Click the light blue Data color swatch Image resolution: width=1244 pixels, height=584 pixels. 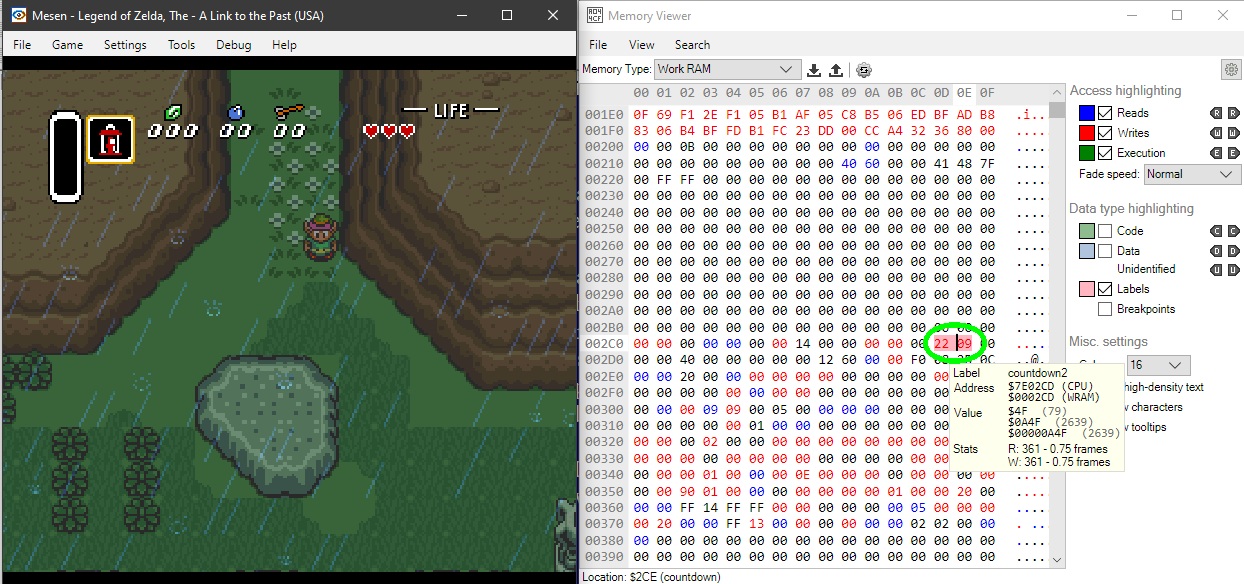point(1087,251)
